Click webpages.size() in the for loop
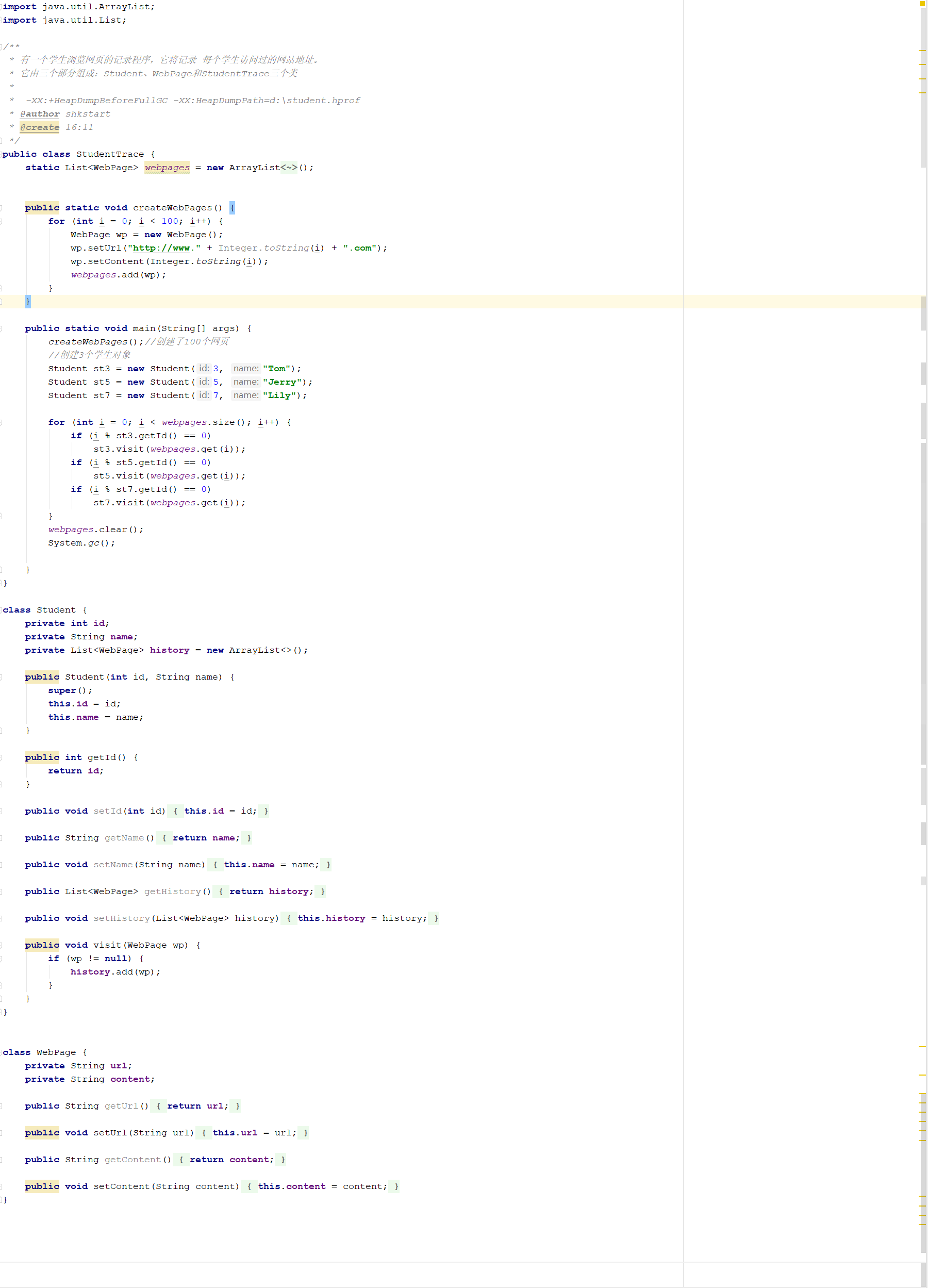928x1288 pixels. (206, 422)
